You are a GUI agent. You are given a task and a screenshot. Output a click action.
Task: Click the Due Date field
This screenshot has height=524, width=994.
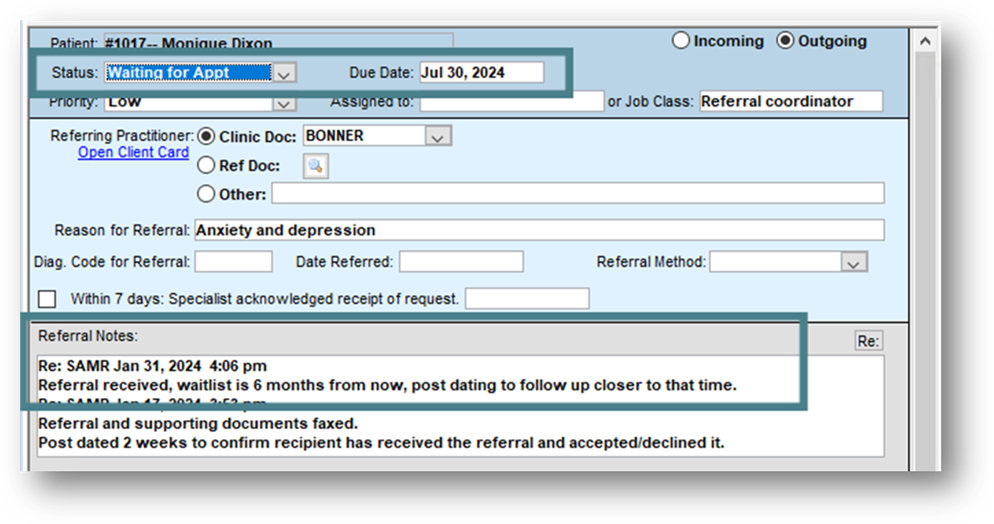(481, 72)
